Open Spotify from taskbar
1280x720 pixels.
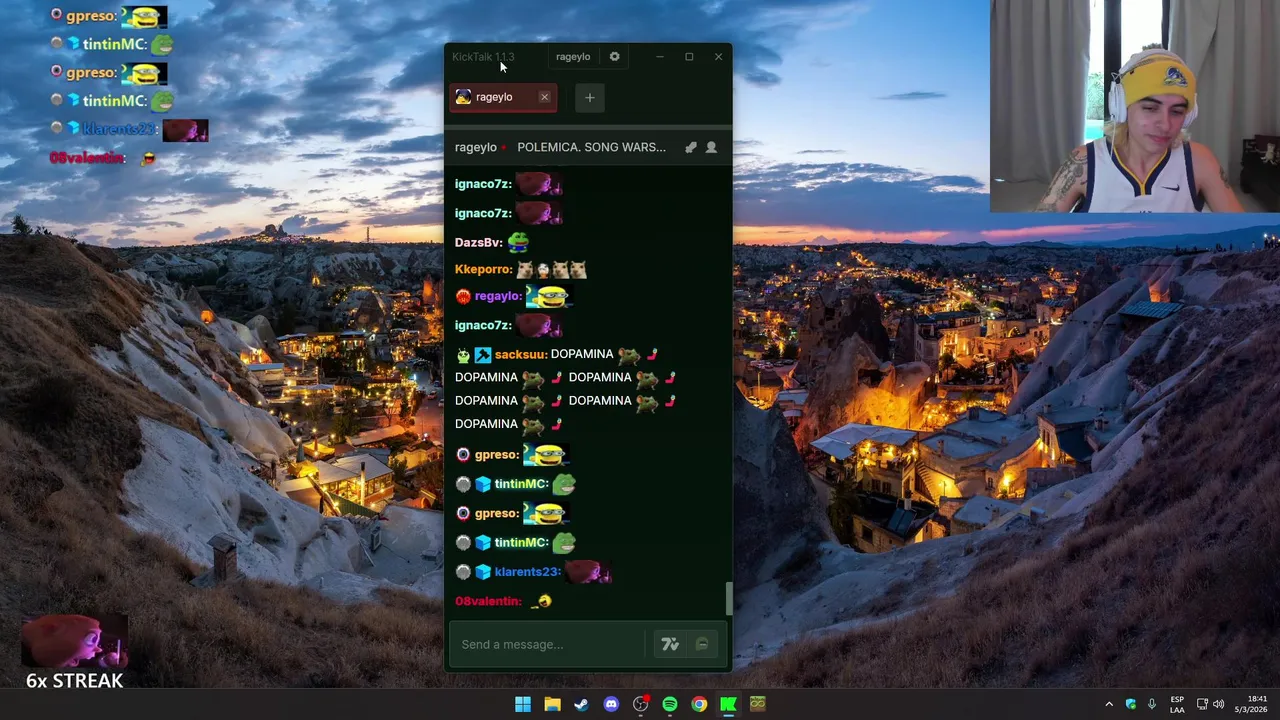pyautogui.click(x=670, y=704)
